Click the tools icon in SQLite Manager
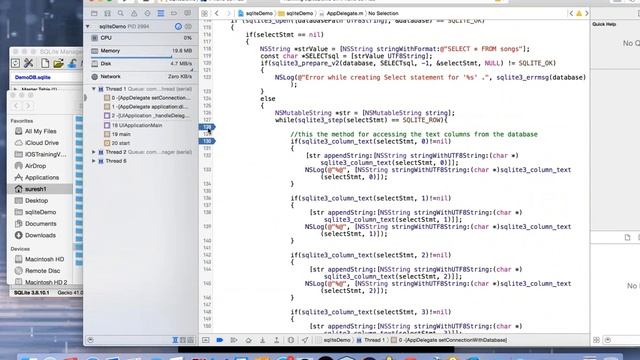This screenshot has width=640, height=360. 29,63
